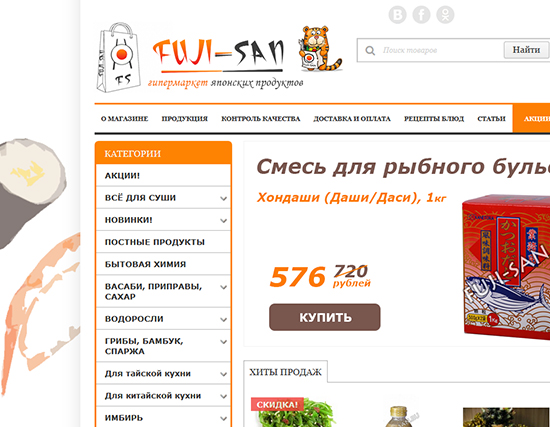Image resolution: width=550 pixels, height=427 pixels.
Task: Select the ХИТЫ ПРОДАЖ tab
Action: tap(286, 372)
